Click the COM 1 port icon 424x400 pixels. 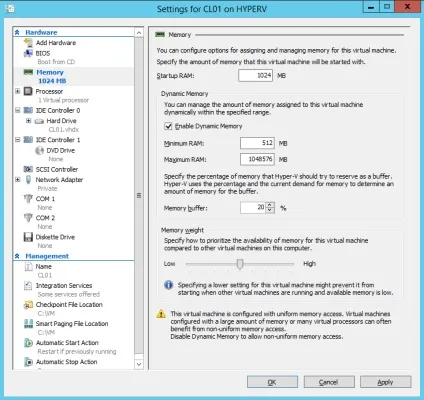point(28,199)
